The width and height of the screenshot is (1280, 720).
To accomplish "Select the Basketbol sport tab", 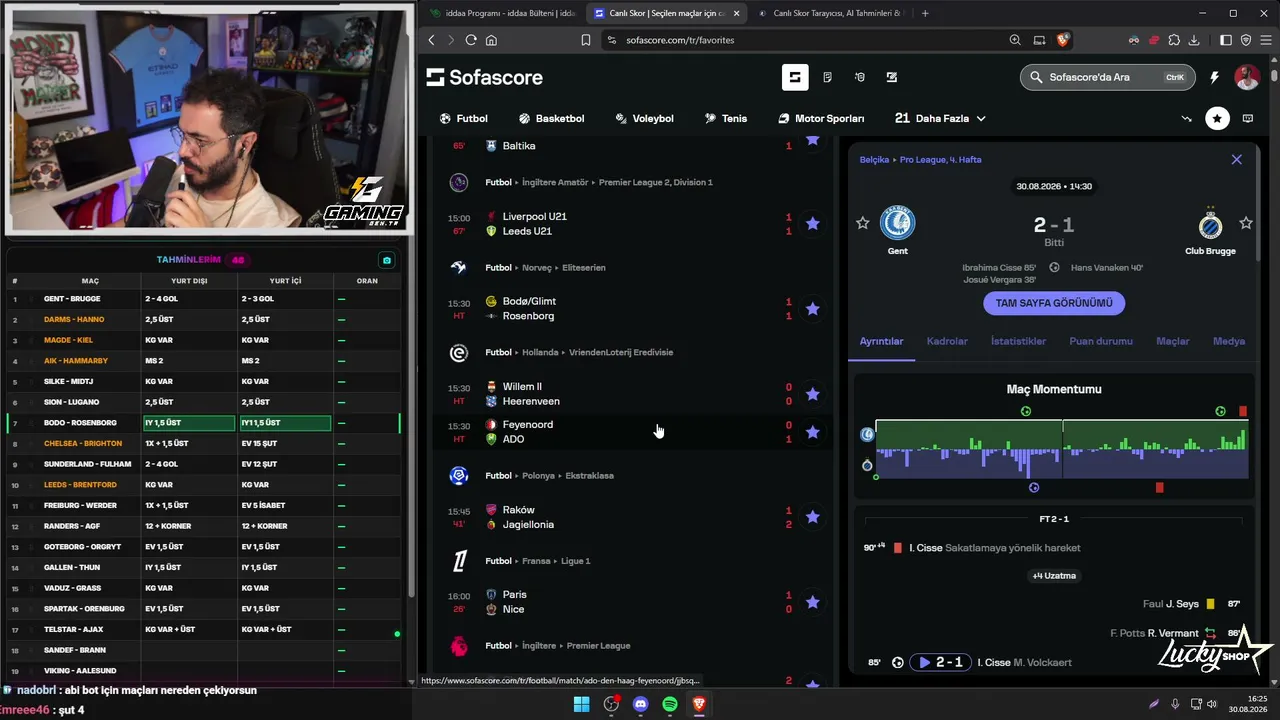I will click(x=551, y=118).
